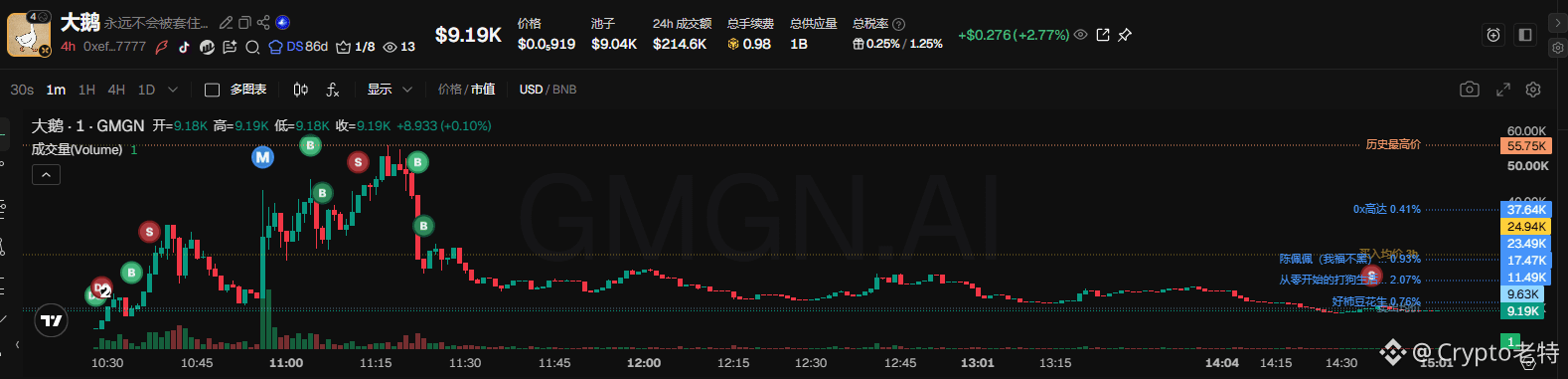The image size is (1568, 379).
Task: Switch the chart to 市值 market cap
Action: tap(483, 90)
